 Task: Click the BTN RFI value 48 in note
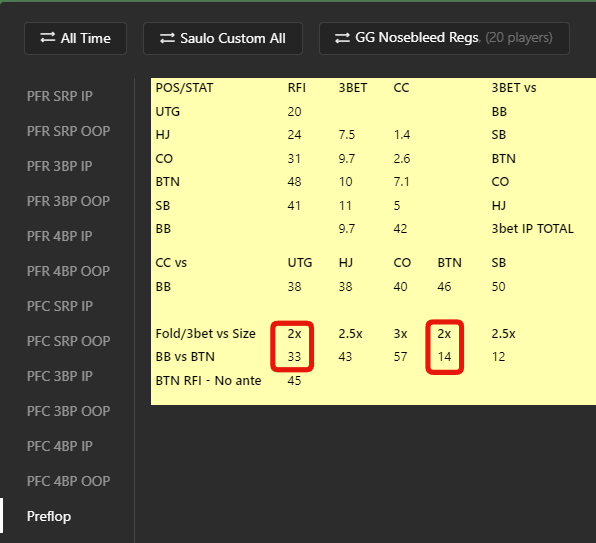click(294, 182)
